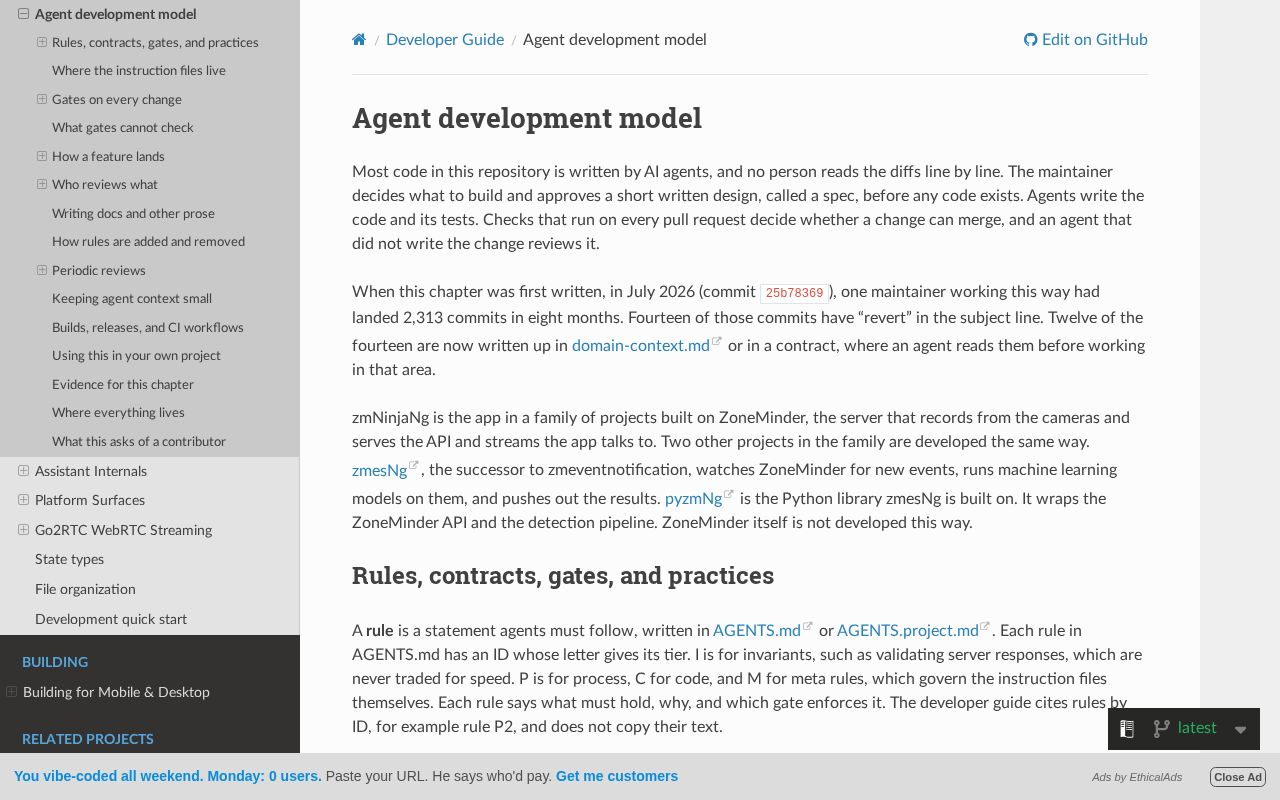Dismiss the ad with Close Ad
Screen dimensions: 1280x800
click(1238, 777)
